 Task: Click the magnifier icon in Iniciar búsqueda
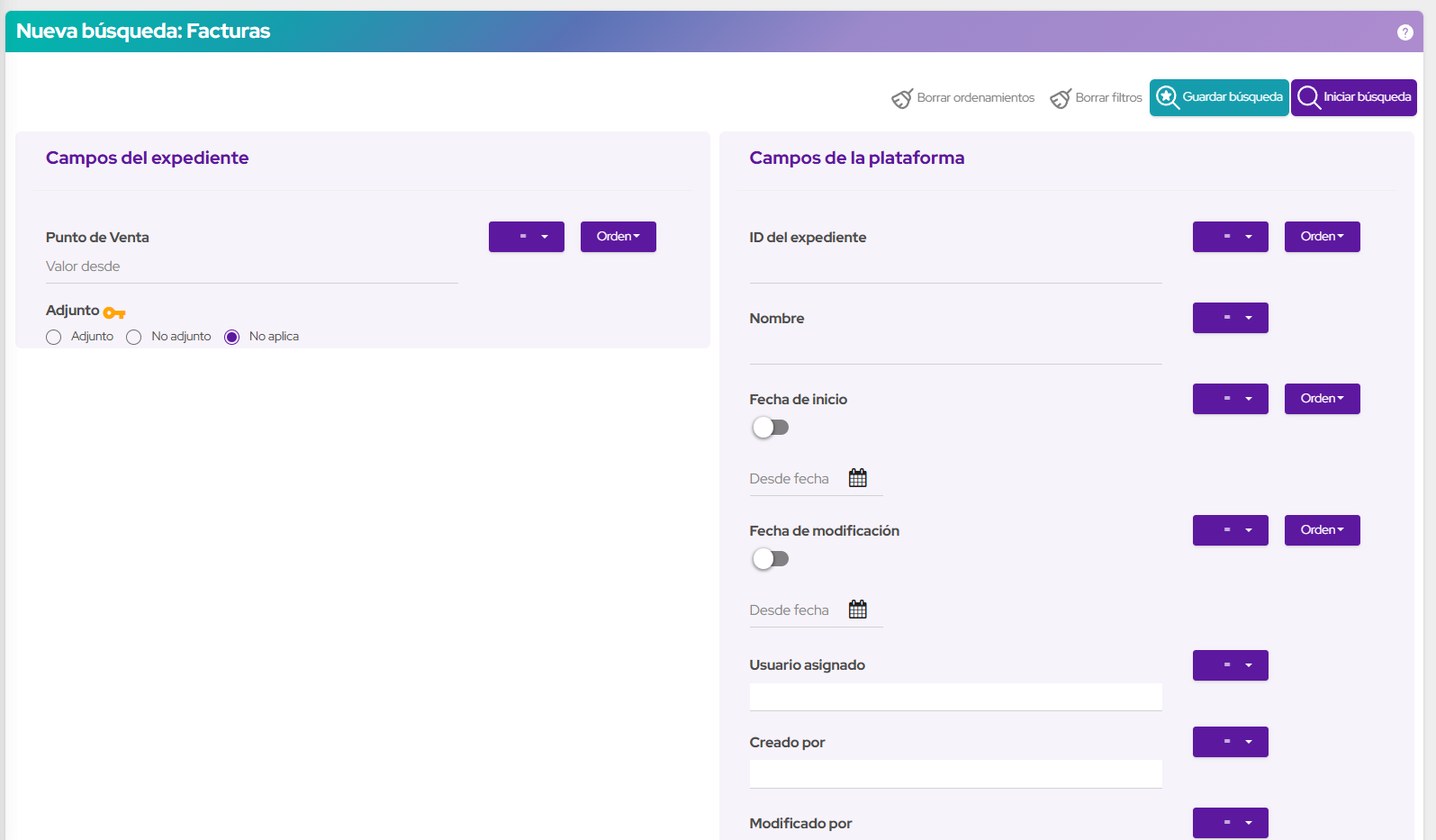coord(1308,97)
